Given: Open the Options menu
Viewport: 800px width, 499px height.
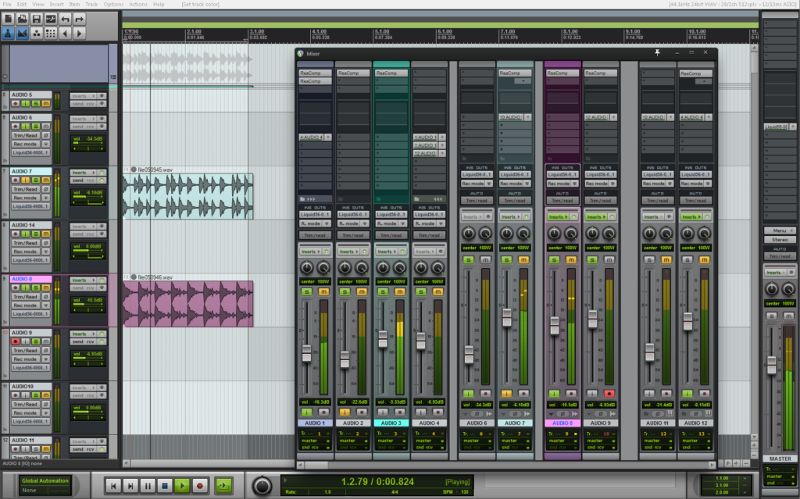Looking at the screenshot, I should click(x=113, y=5).
